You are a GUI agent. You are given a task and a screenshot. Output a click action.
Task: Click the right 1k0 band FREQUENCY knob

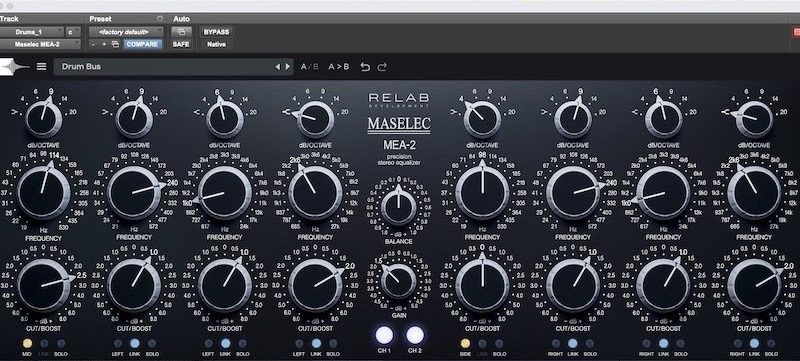coord(663,193)
